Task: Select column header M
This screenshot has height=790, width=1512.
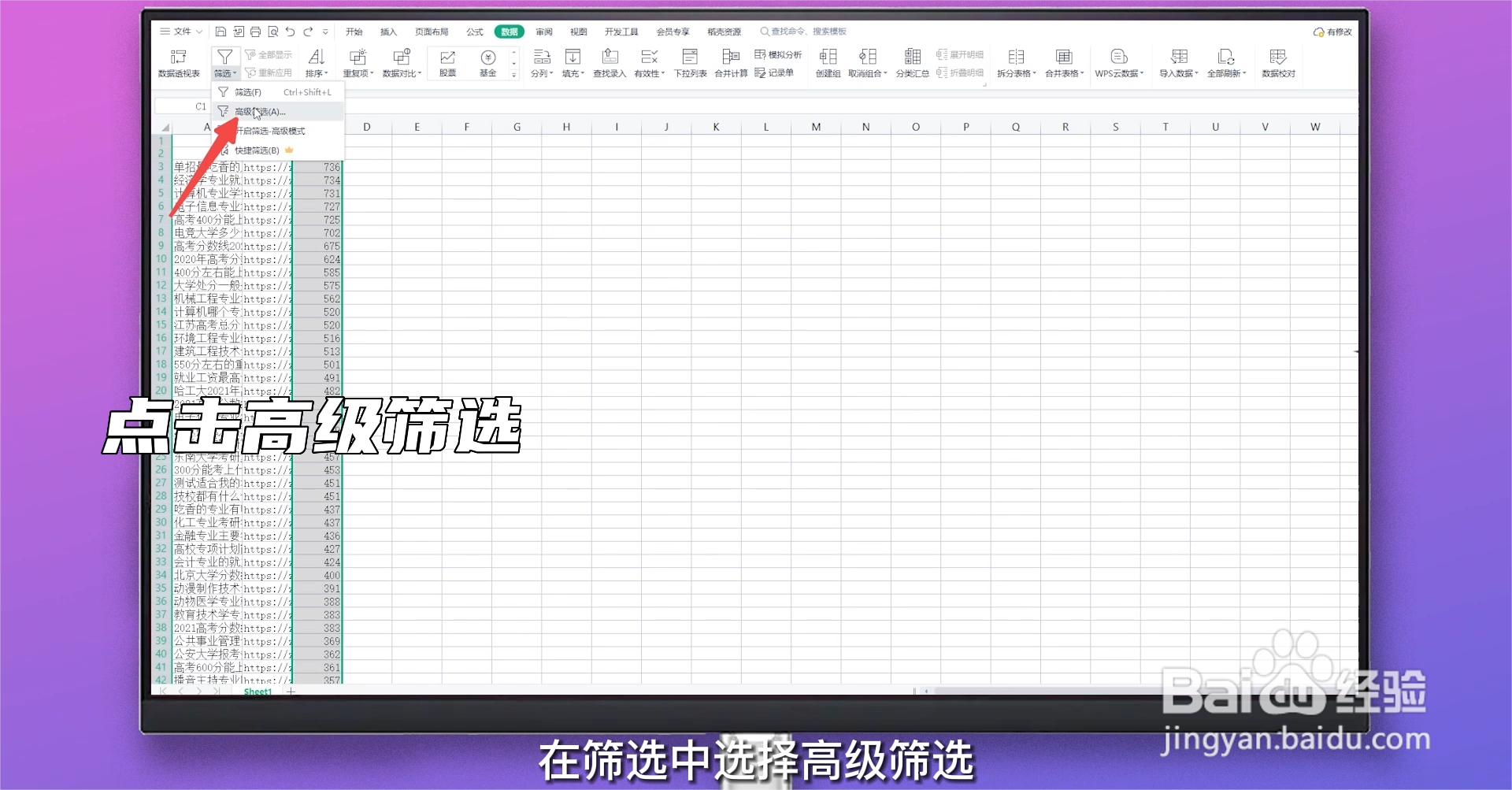Action: click(x=816, y=127)
